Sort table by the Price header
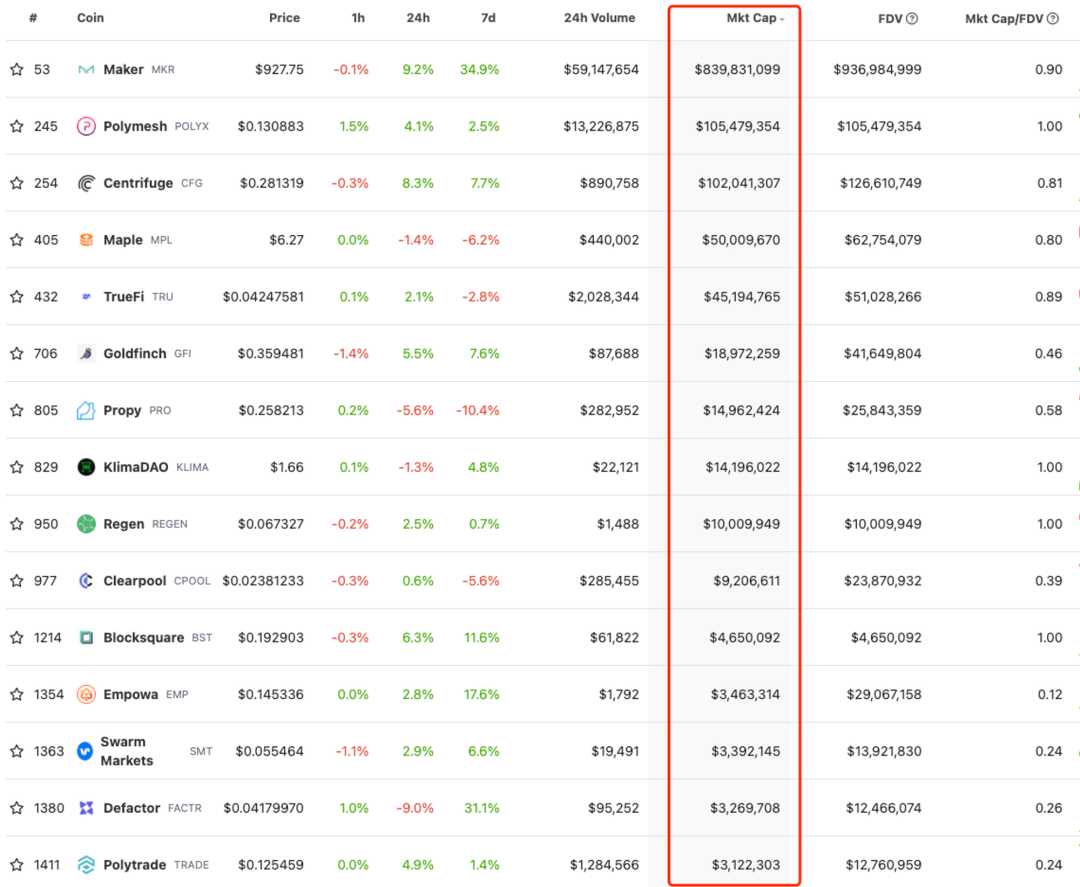Viewport: 1080px width, 887px height. [284, 18]
